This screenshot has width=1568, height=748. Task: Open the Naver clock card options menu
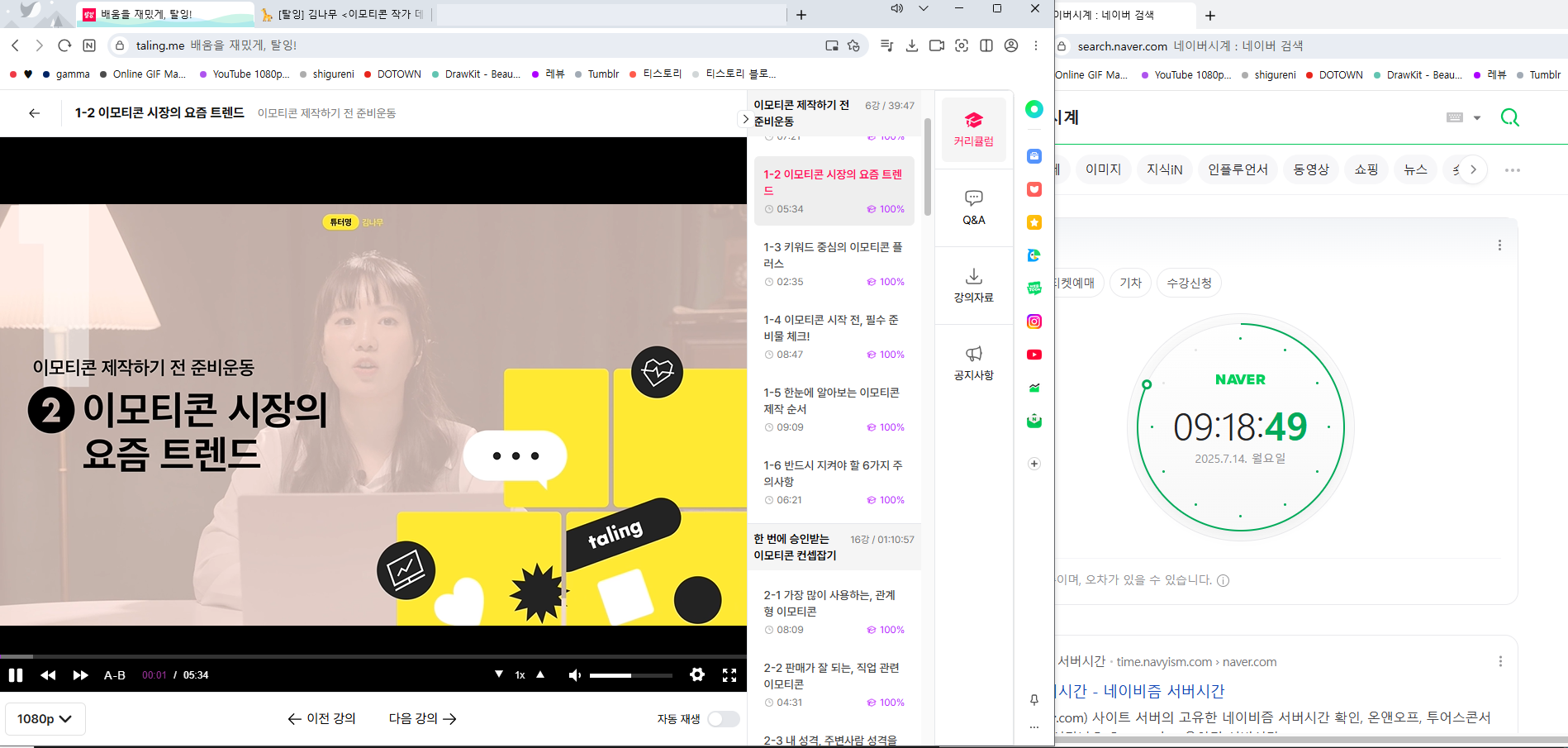click(x=1499, y=245)
